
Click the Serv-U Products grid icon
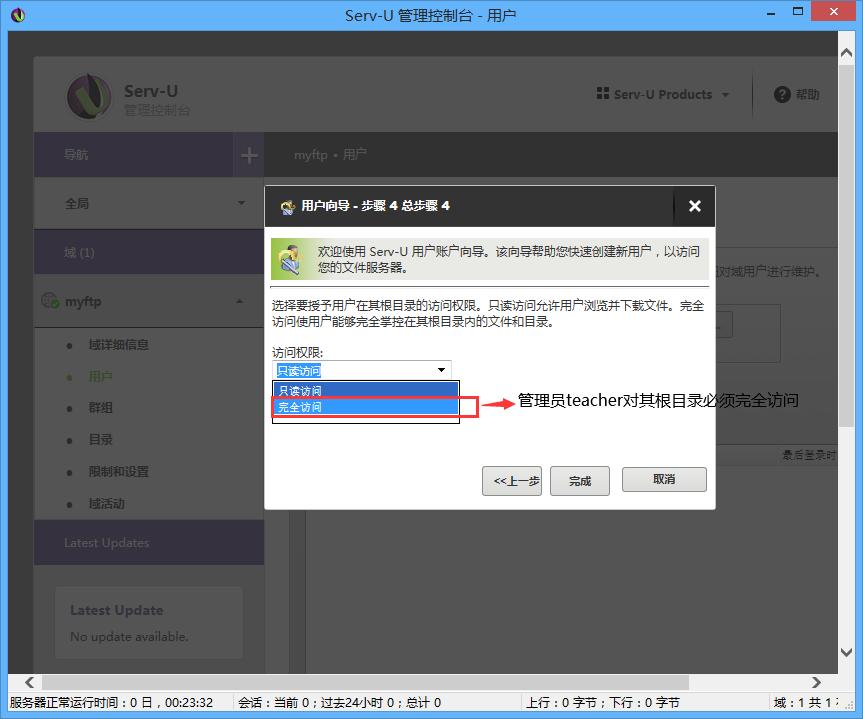point(603,94)
